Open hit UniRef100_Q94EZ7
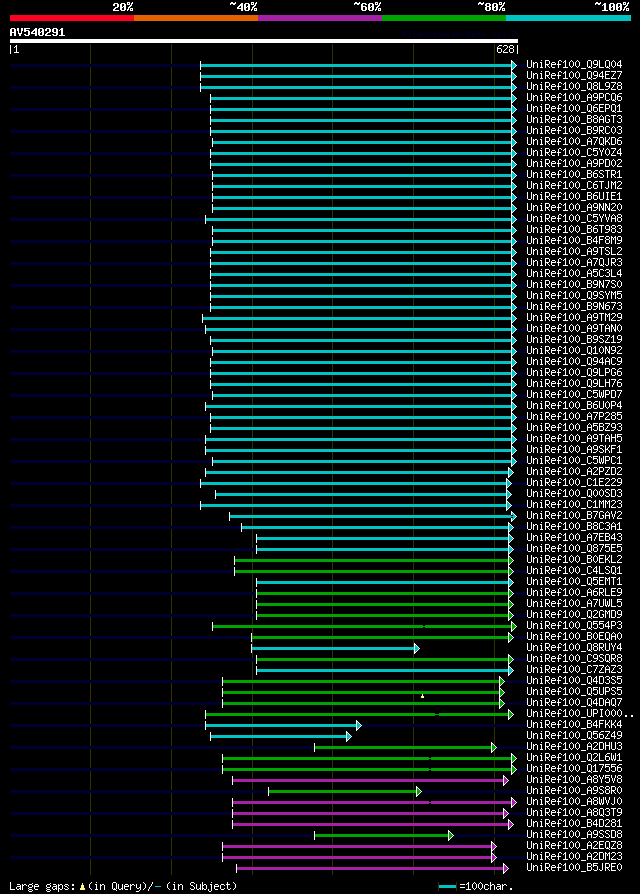The height and width of the screenshot is (894, 640). [x=574, y=75]
